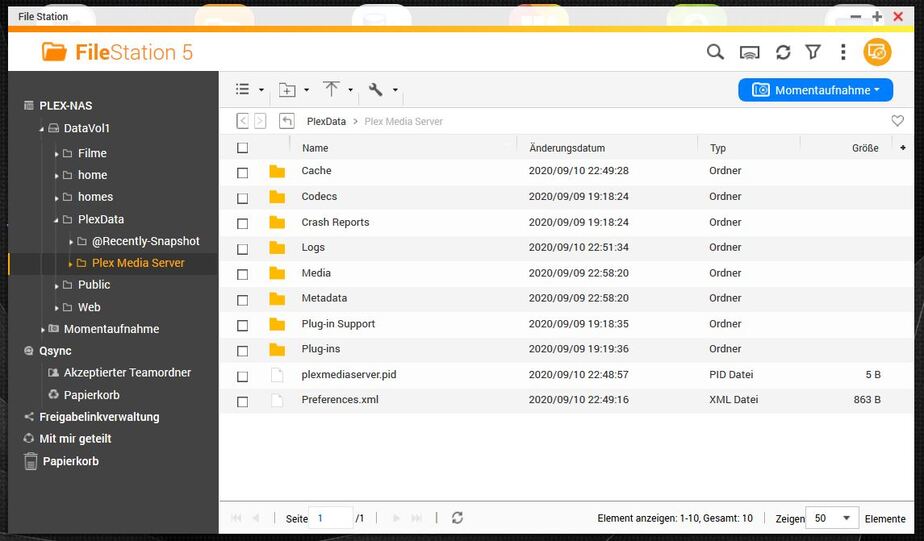Refresh the file list via header icon

(783, 52)
